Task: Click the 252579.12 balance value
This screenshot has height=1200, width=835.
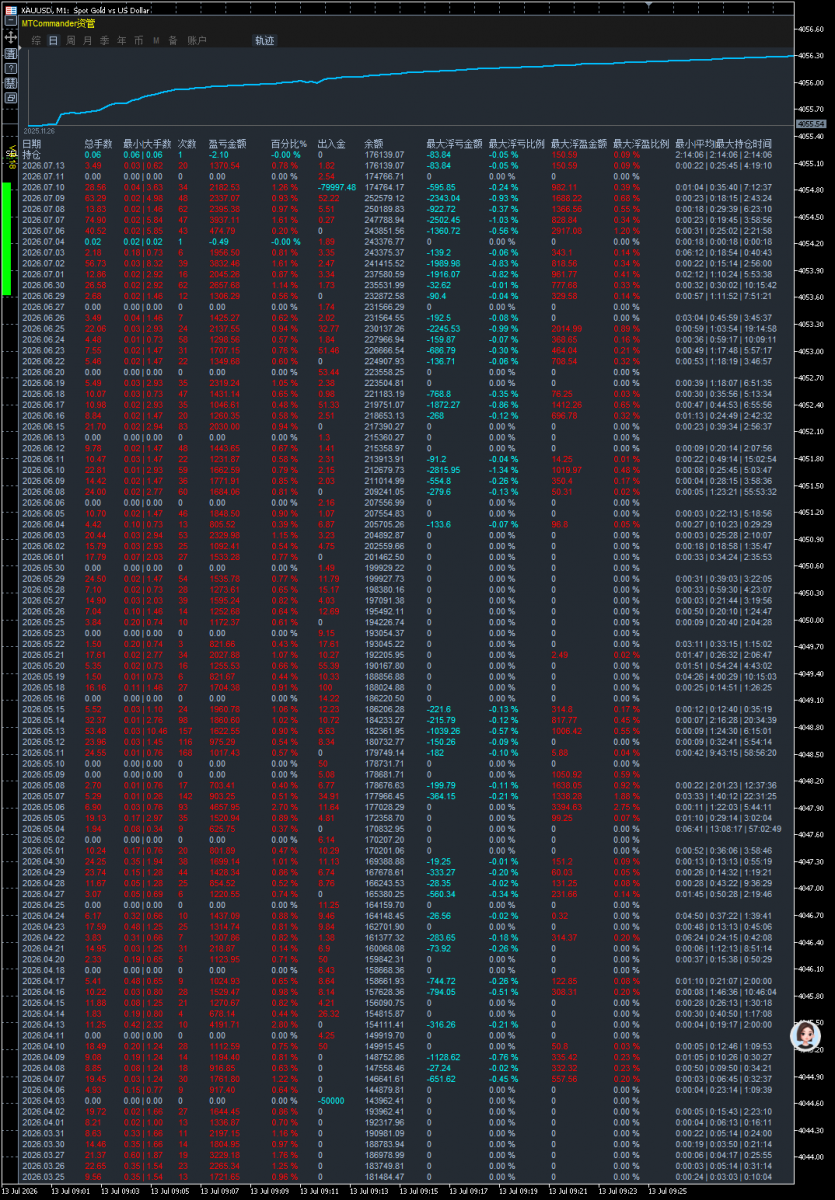Action: point(384,198)
